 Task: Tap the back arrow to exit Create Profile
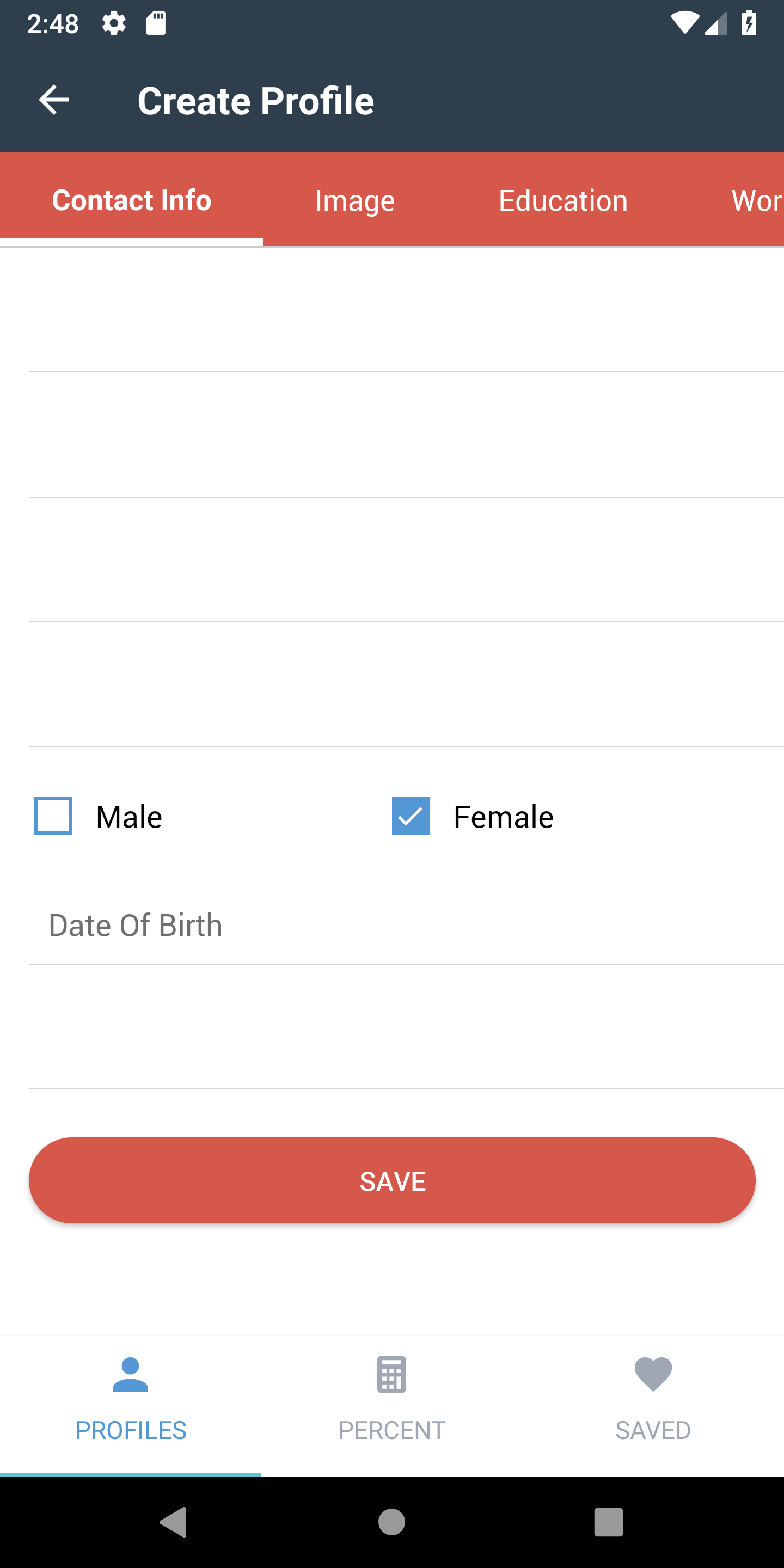point(53,100)
